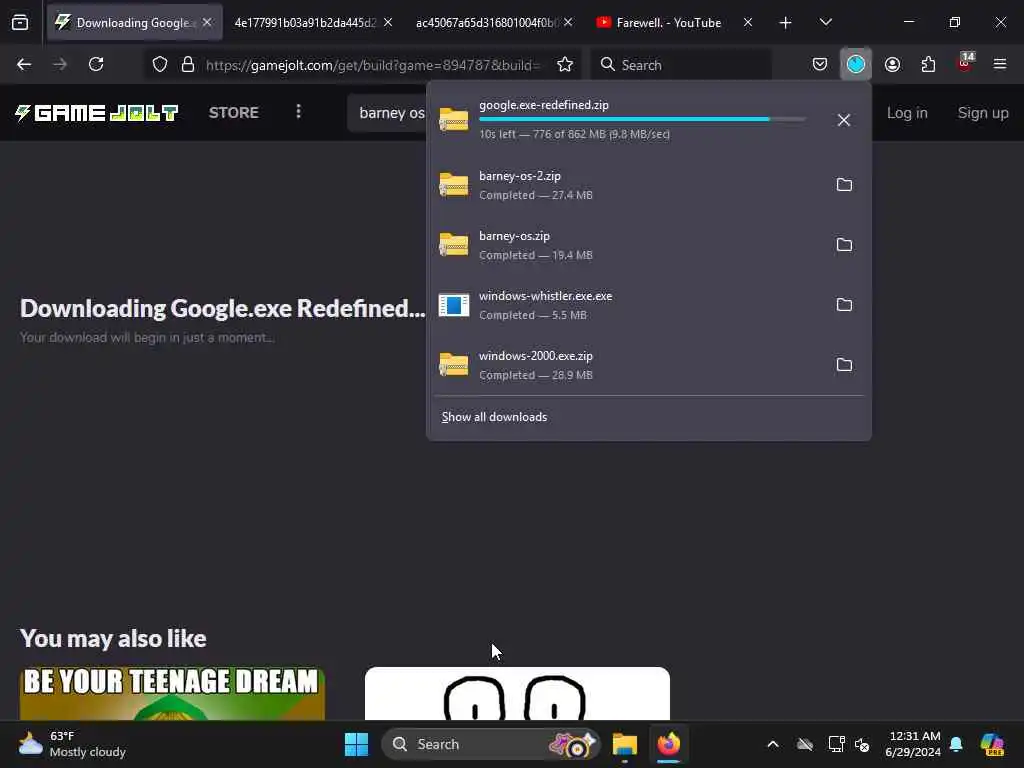Viewport: 1024px width, 768px height.
Task: Click Sign up on Game Jolt
Action: pyautogui.click(x=983, y=113)
